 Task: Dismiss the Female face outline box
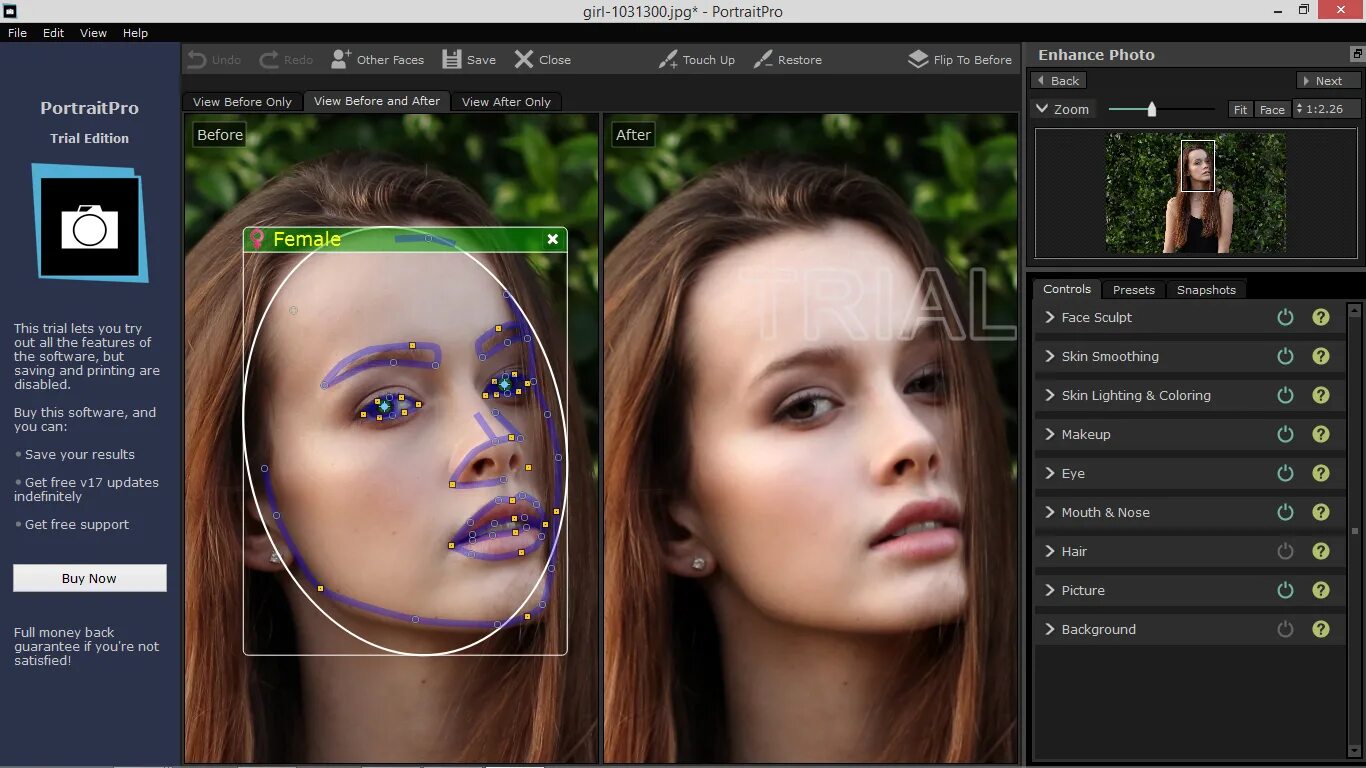tap(552, 239)
